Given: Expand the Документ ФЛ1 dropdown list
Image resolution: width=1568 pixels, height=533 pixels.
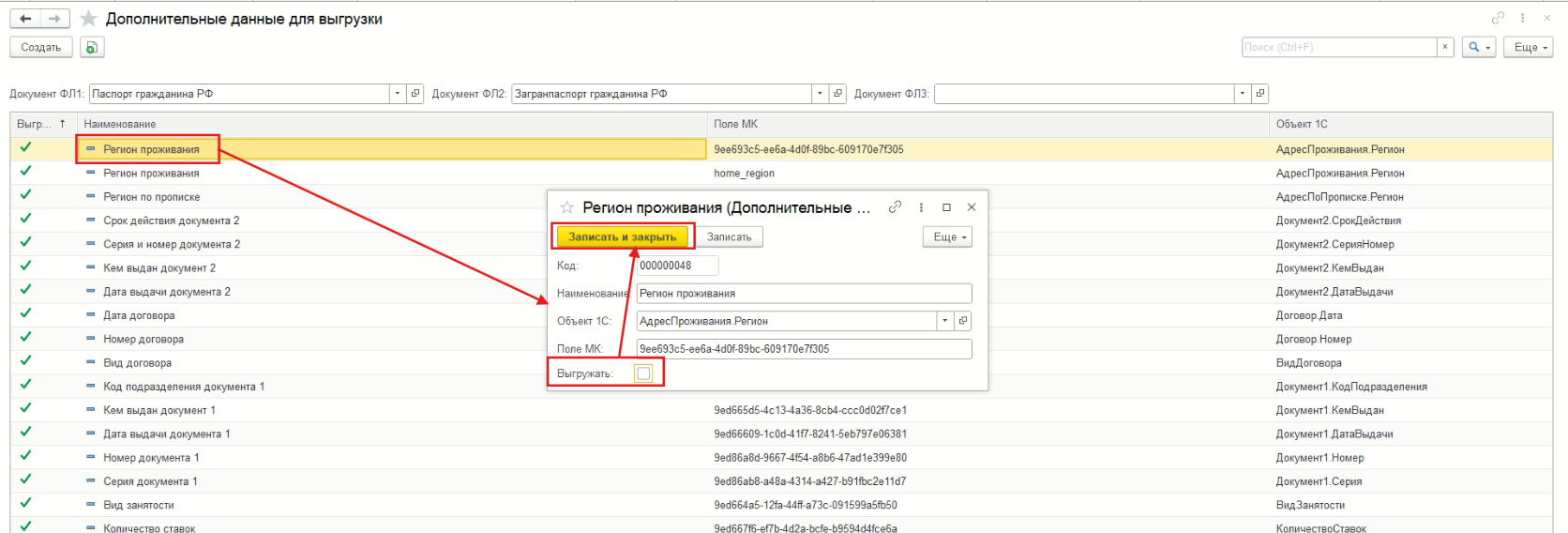Looking at the screenshot, I should tap(398, 94).
